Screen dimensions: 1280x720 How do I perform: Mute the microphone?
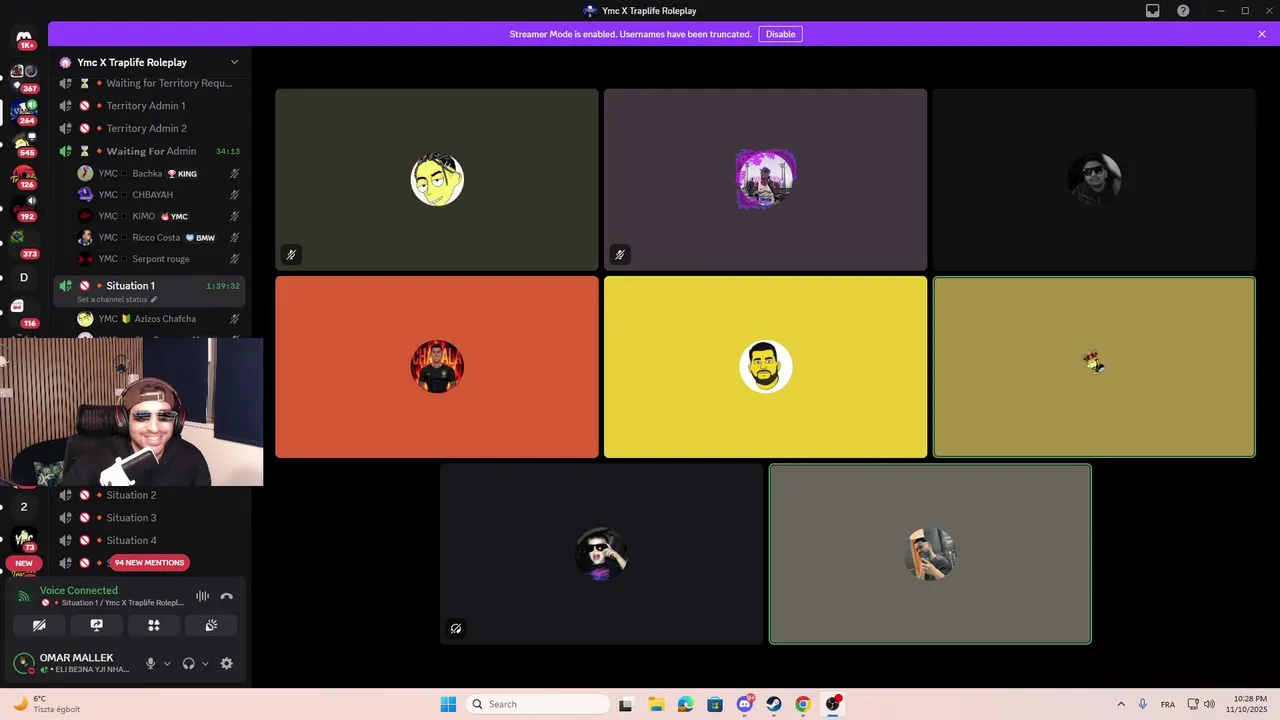point(151,663)
